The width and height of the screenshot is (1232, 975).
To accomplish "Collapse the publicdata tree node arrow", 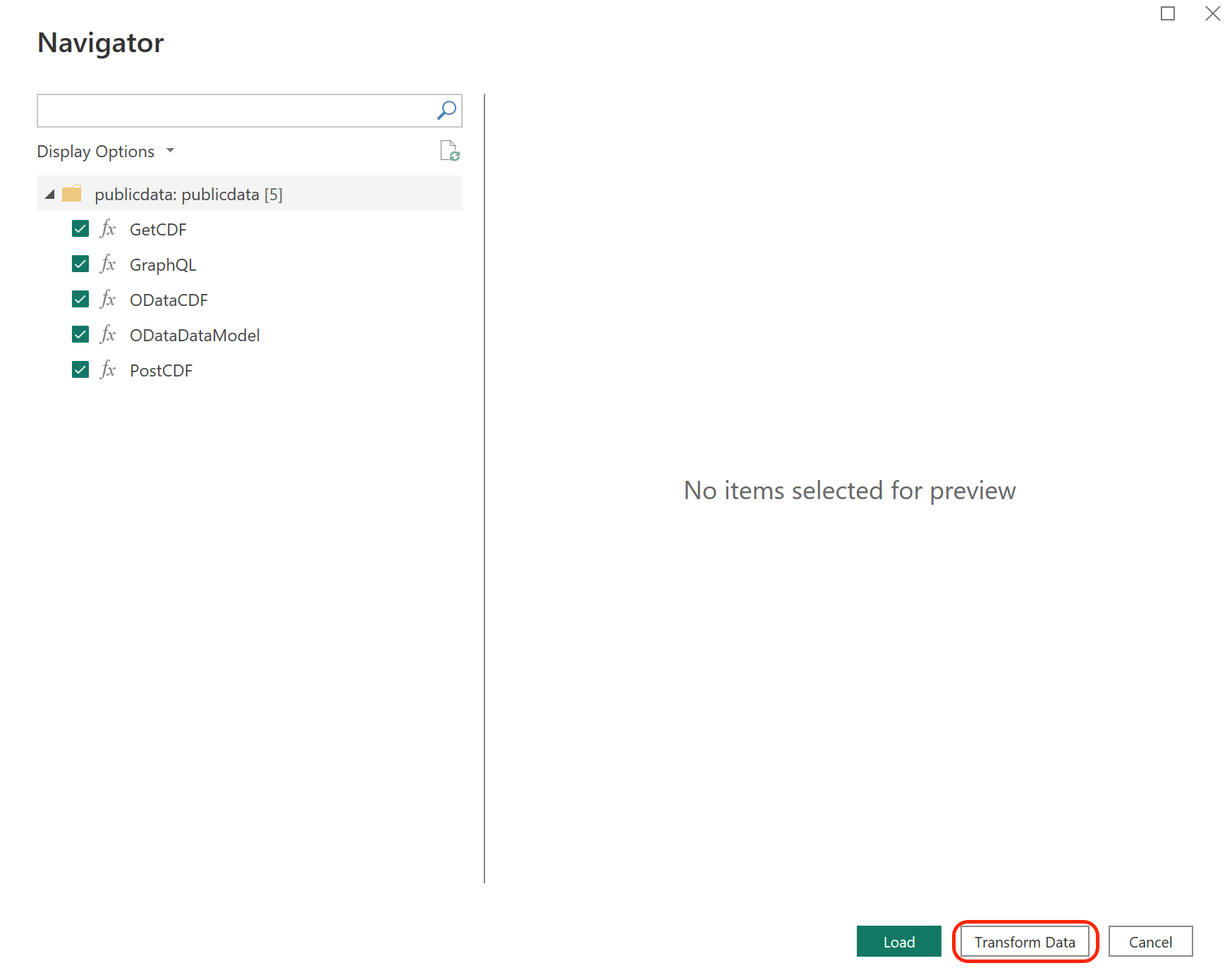I will (x=49, y=195).
